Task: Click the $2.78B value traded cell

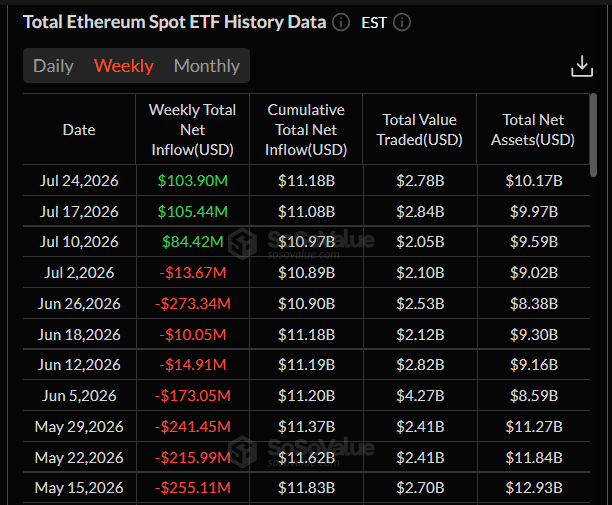Action: tap(420, 181)
